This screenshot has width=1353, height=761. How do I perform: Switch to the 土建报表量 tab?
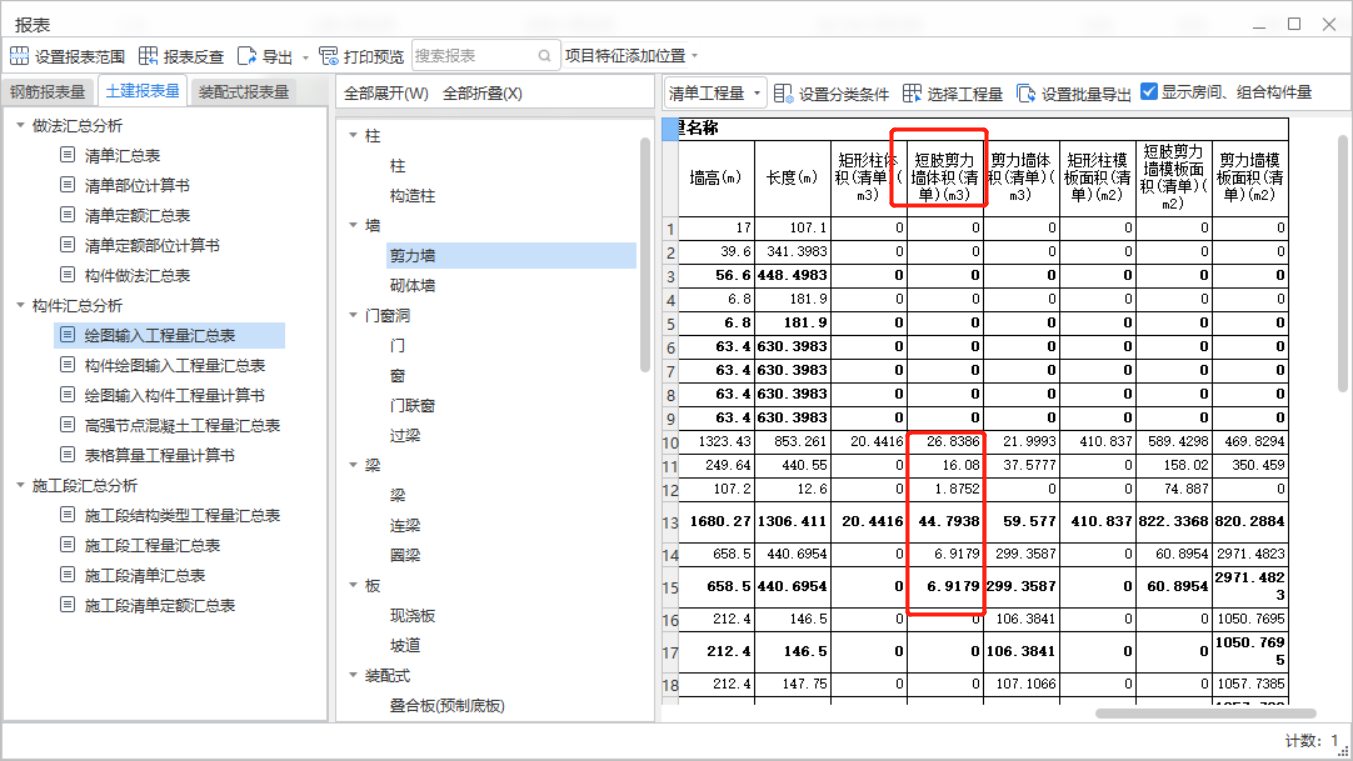pos(143,91)
